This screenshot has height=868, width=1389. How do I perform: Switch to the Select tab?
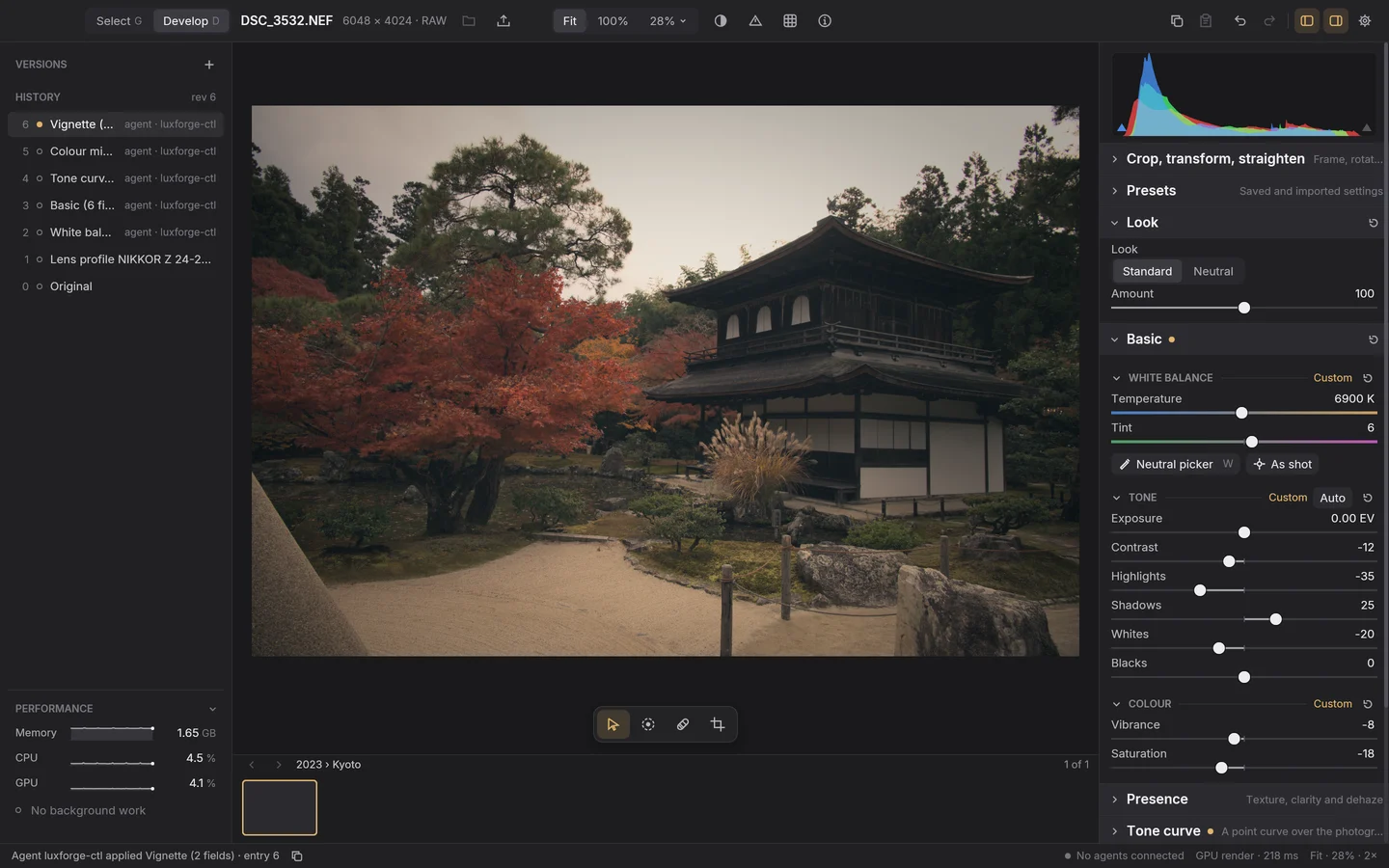pyautogui.click(x=119, y=21)
